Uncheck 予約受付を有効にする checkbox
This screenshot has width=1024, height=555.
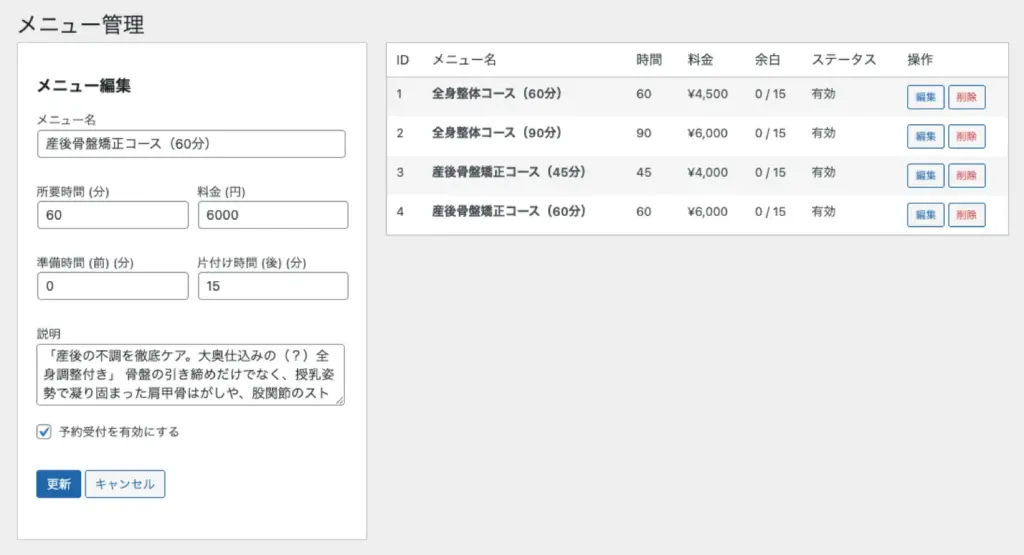click(44, 432)
